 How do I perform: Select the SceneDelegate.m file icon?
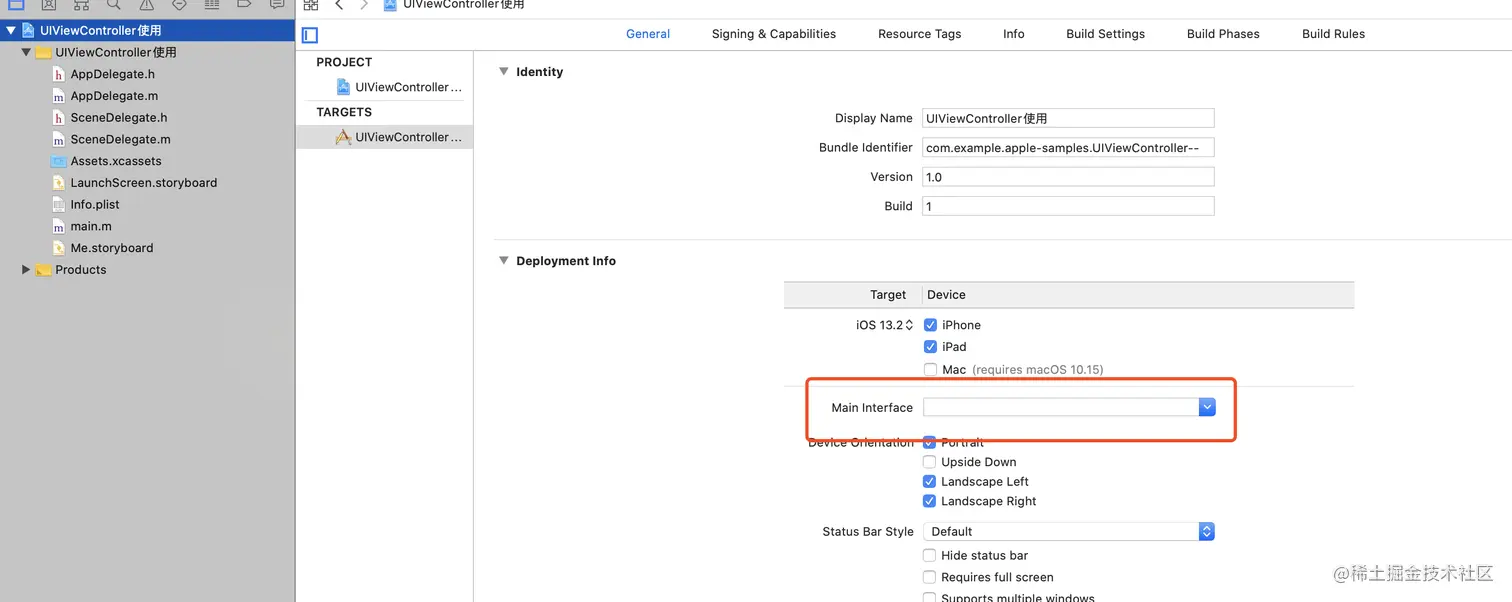click(x=59, y=139)
